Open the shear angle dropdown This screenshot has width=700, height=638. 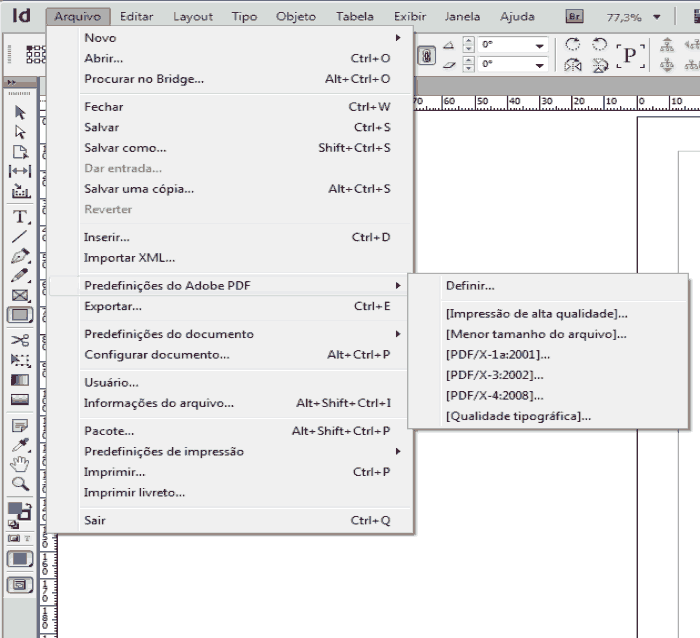(539, 65)
